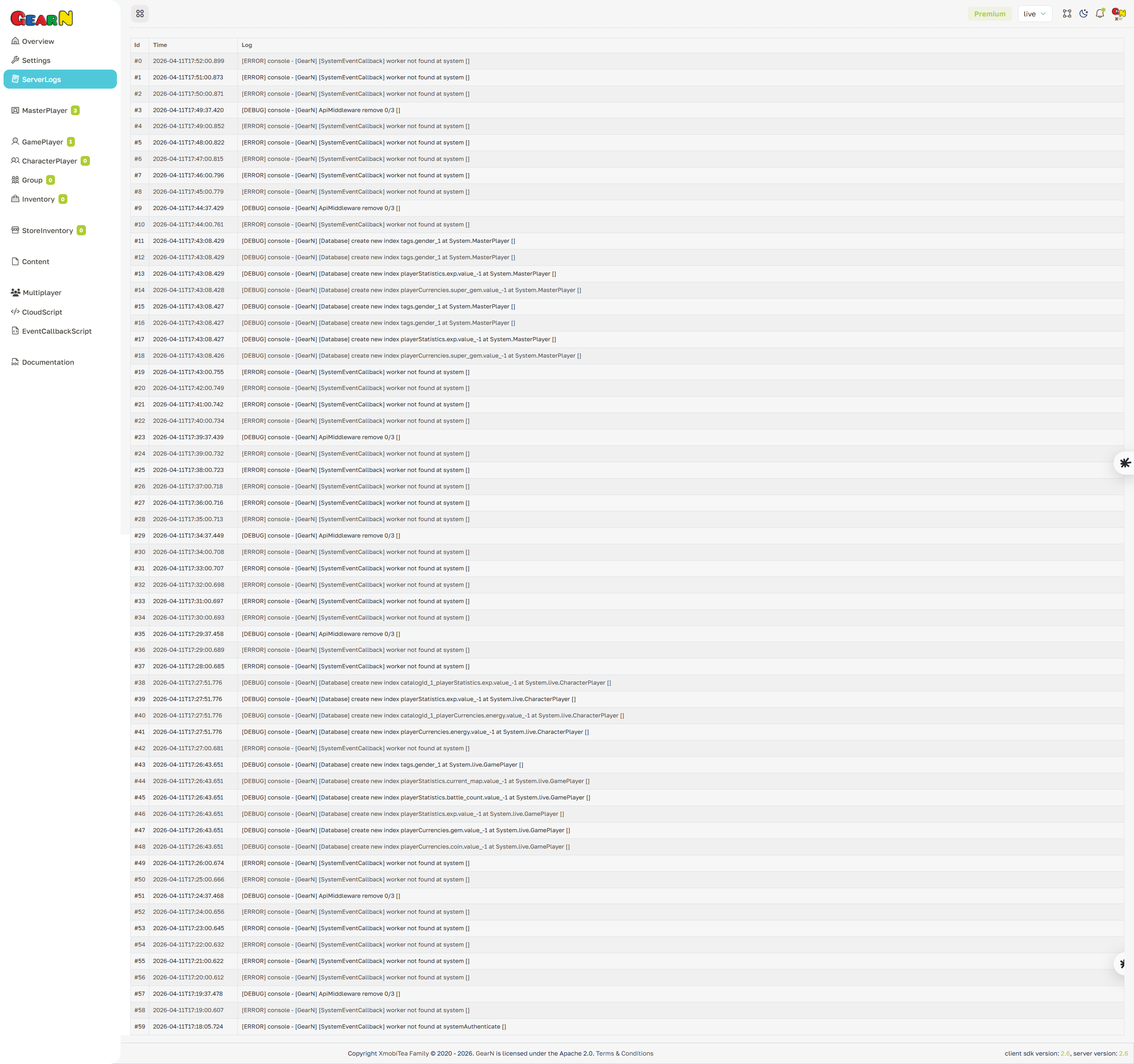The width and height of the screenshot is (1134, 1064).
Task: Toggle dark mode with the moon icon
Action: pos(1083,13)
